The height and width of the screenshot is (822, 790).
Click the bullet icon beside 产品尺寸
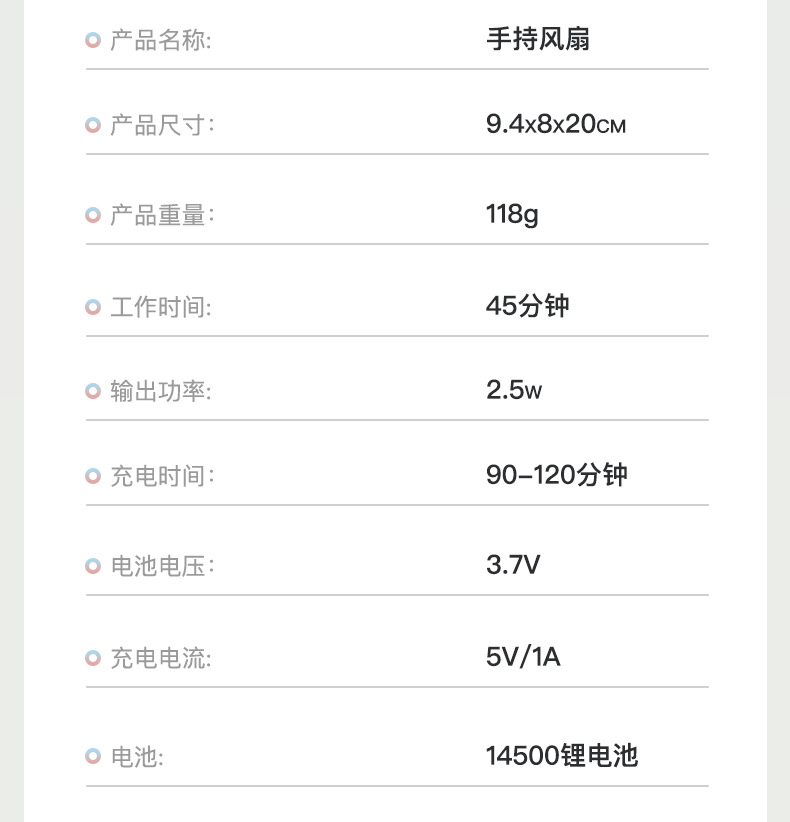point(93,125)
